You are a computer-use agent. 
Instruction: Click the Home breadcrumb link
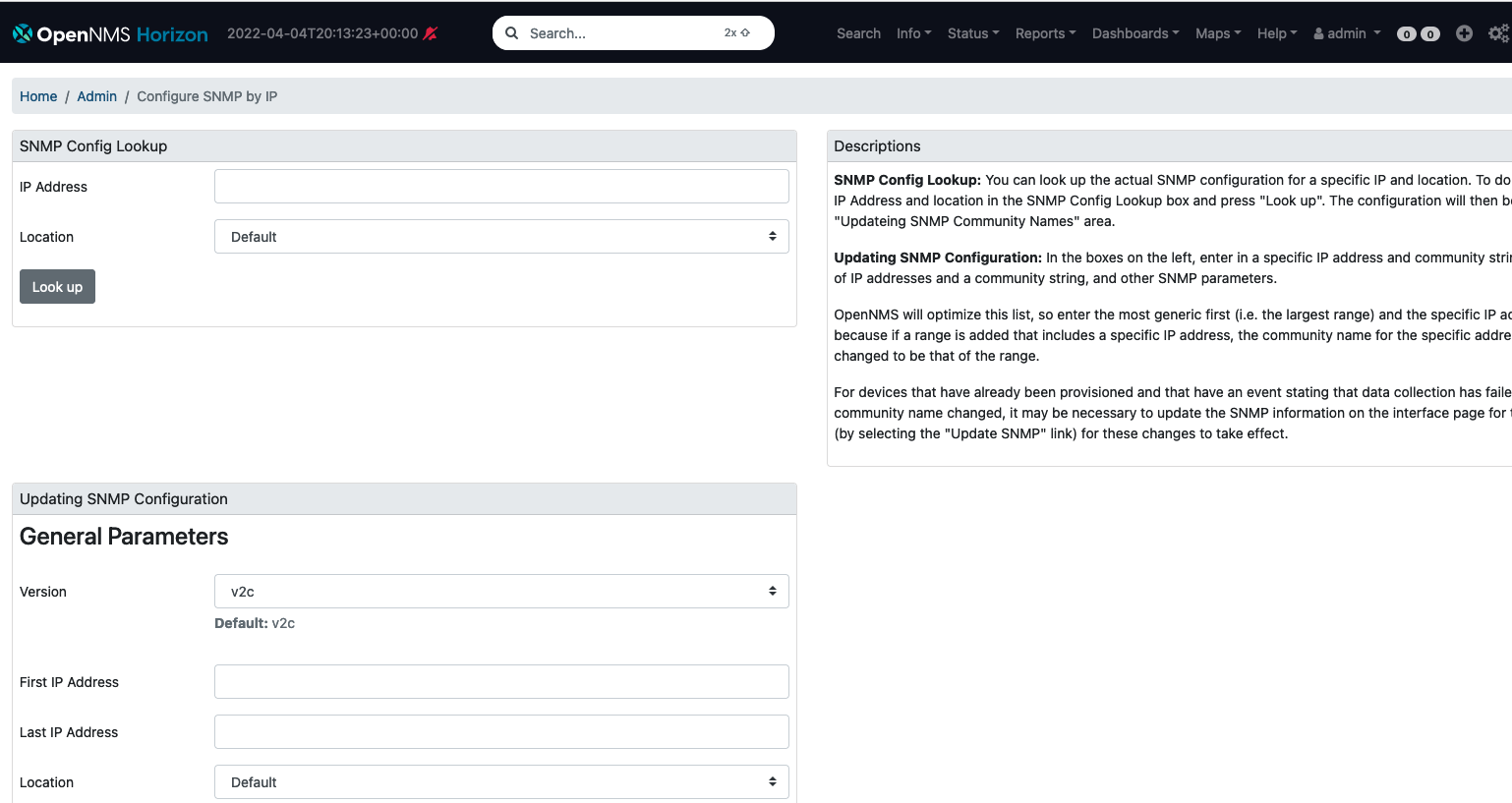pos(38,96)
